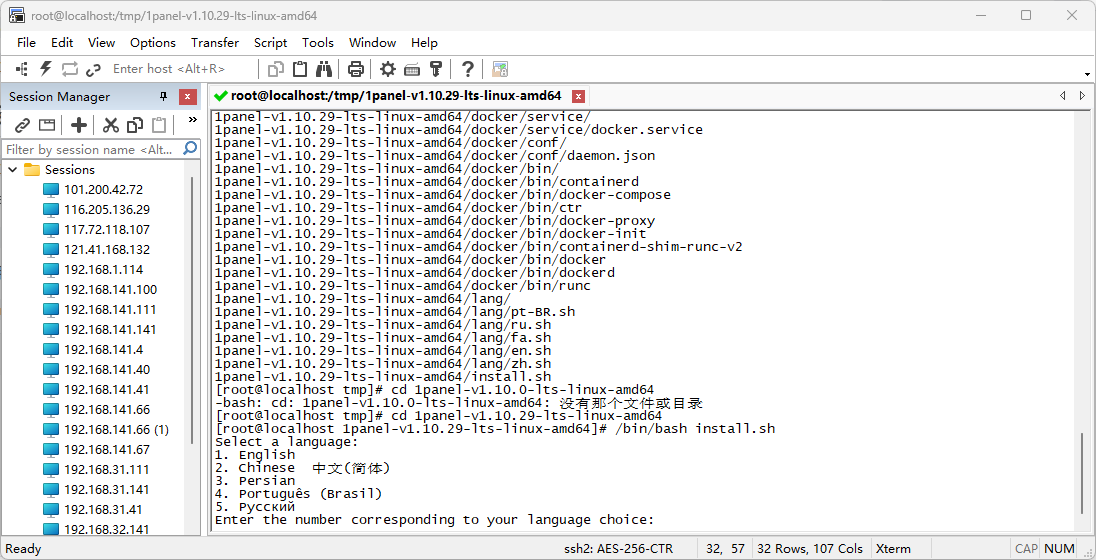Open the main toolbar options dropdown arrow

point(1087,73)
